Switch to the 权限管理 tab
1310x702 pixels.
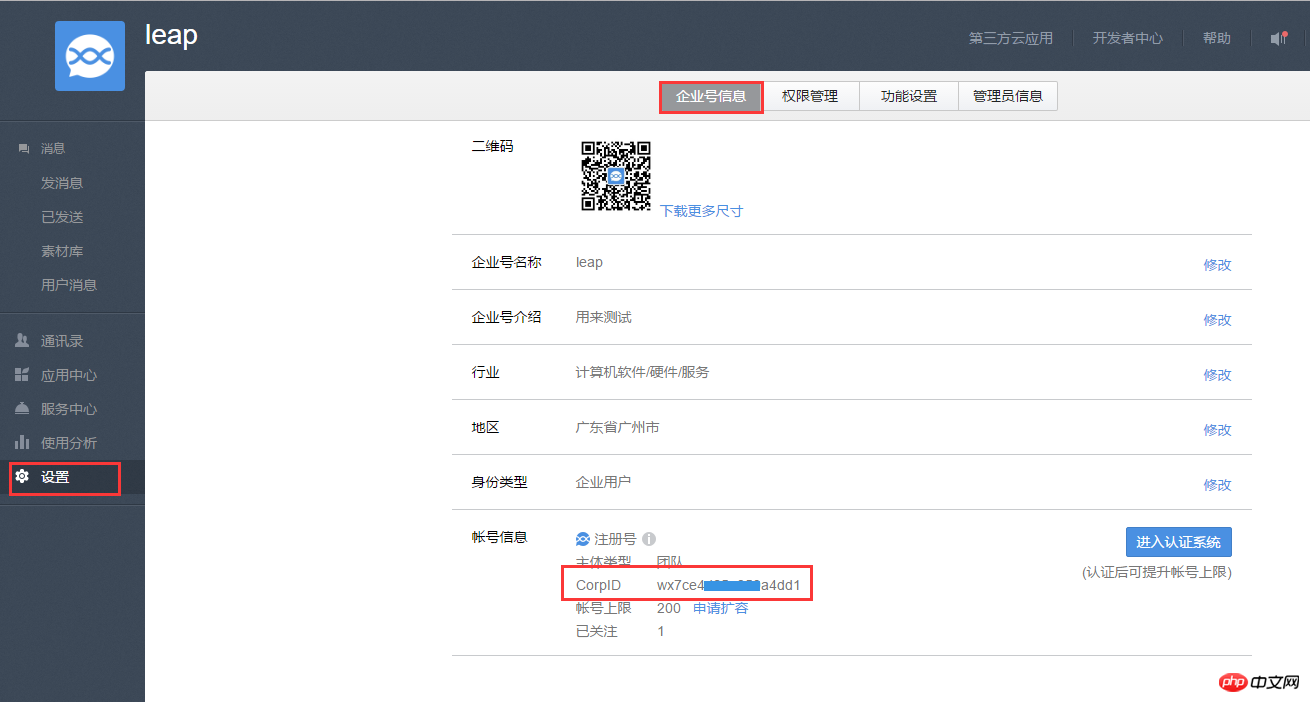[x=811, y=95]
